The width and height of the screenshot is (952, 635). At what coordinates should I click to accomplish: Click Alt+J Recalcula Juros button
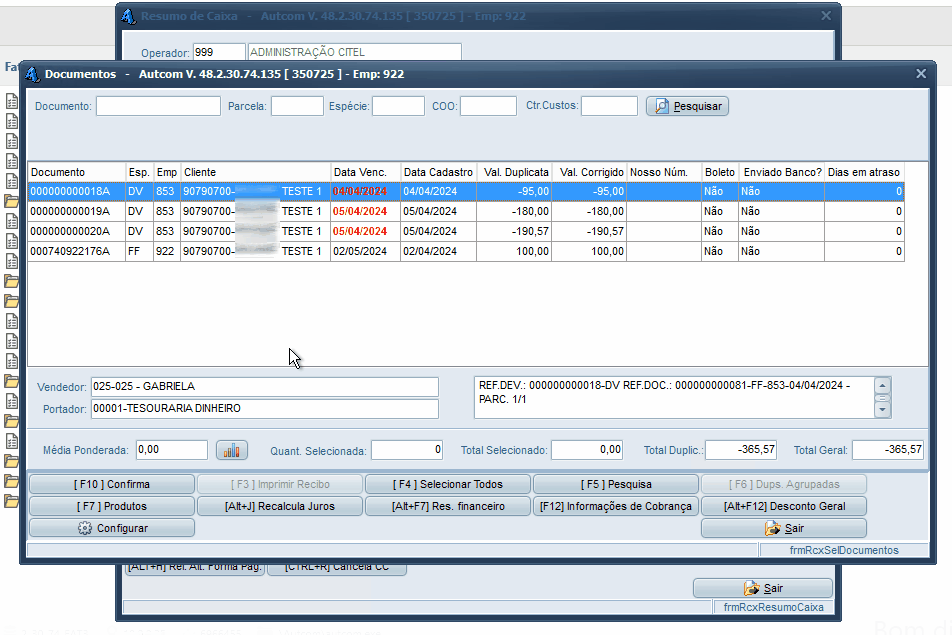point(280,506)
